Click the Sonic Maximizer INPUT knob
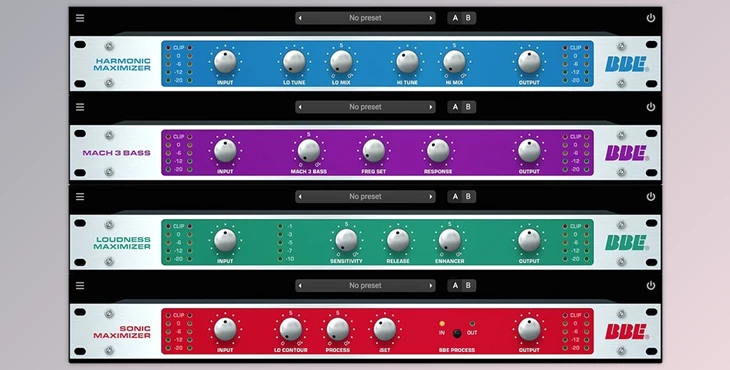The width and height of the screenshot is (730, 370). (225, 330)
